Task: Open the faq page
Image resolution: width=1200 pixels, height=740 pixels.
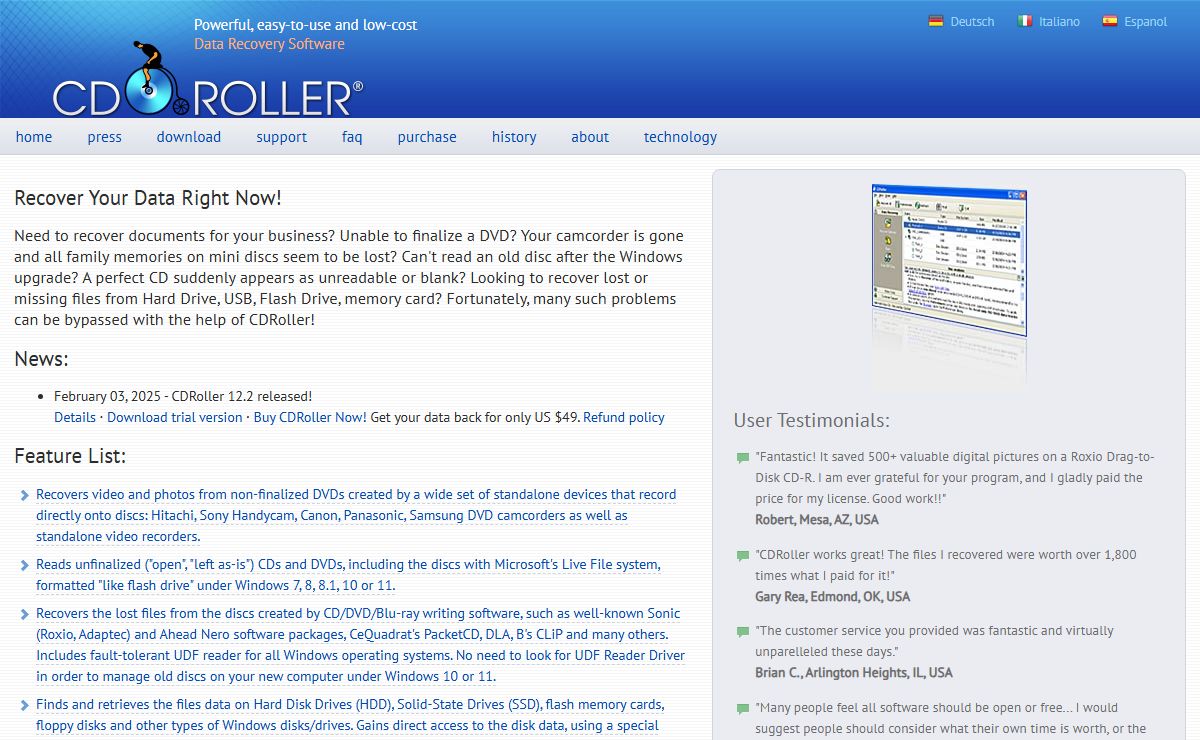Action: 352,137
